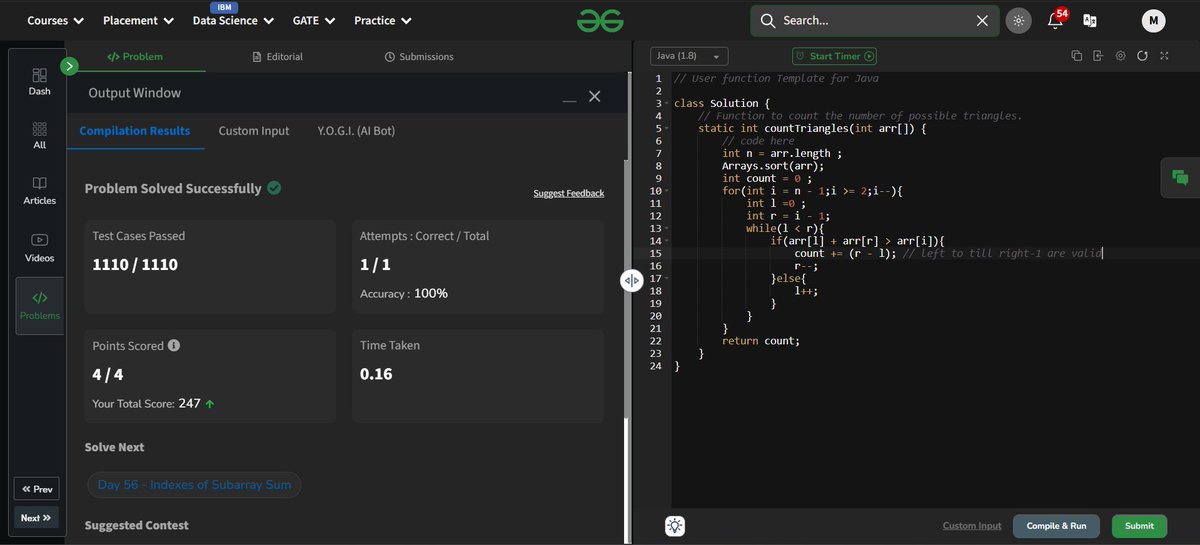The height and width of the screenshot is (545, 1200).
Task: Click Compile & Run
Action: click(1056, 526)
